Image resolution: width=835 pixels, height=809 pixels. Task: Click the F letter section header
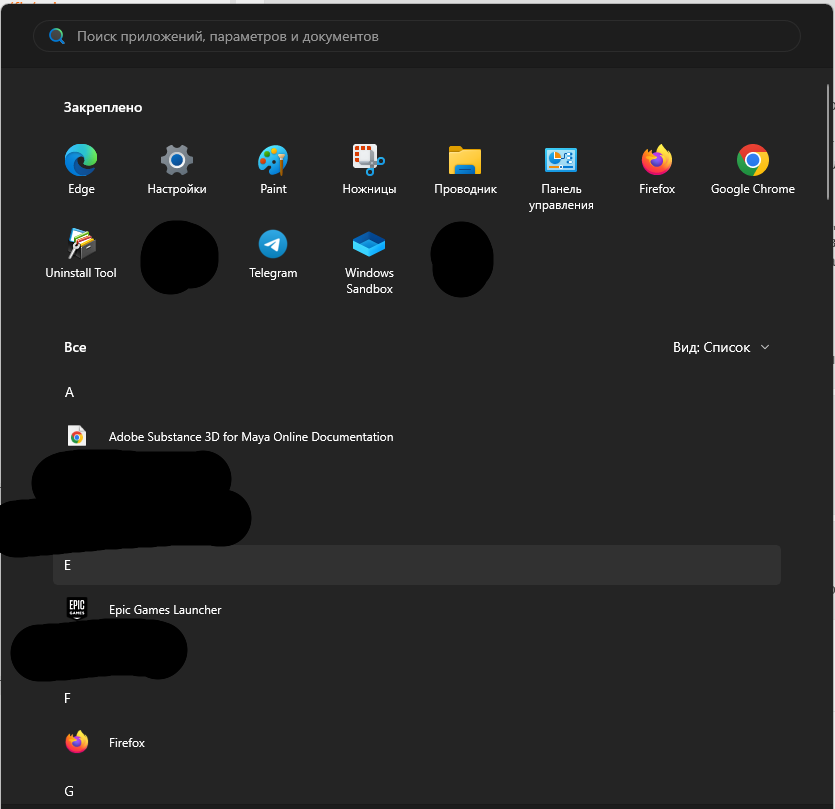67,698
